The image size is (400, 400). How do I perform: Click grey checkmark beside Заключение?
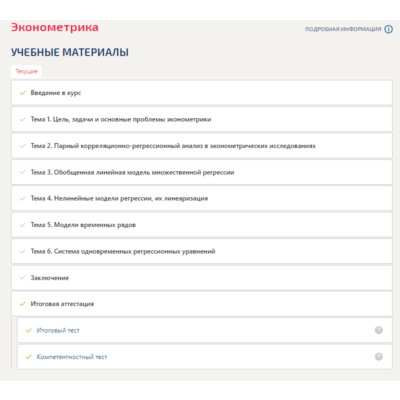click(23, 277)
